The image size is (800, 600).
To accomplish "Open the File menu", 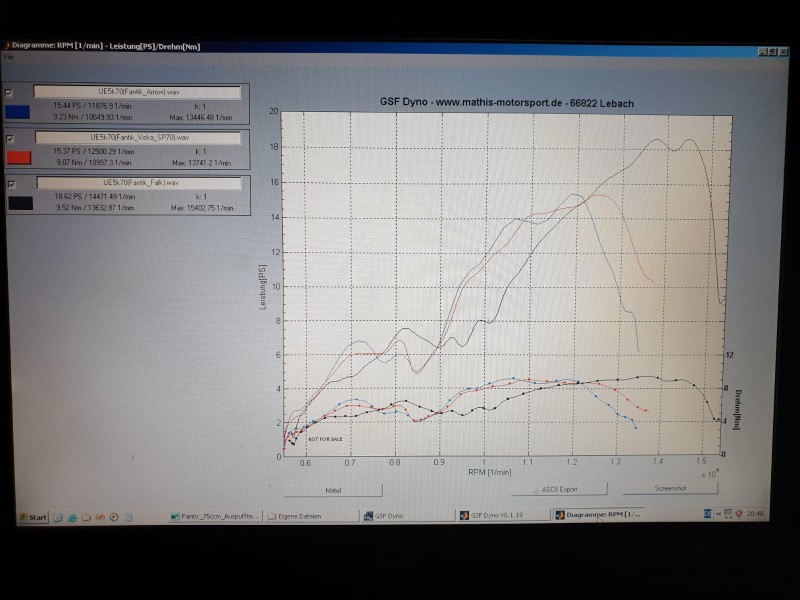I will (8, 56).
